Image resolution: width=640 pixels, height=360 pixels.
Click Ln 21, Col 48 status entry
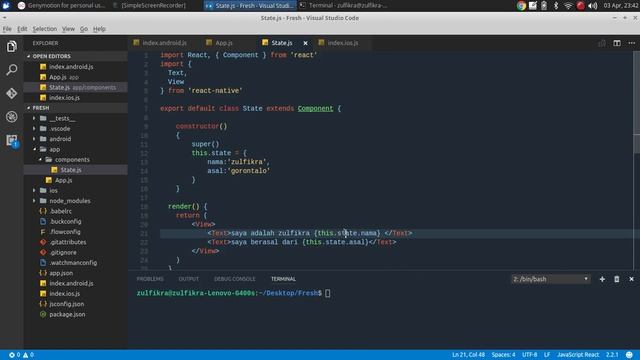pos(468,355)
